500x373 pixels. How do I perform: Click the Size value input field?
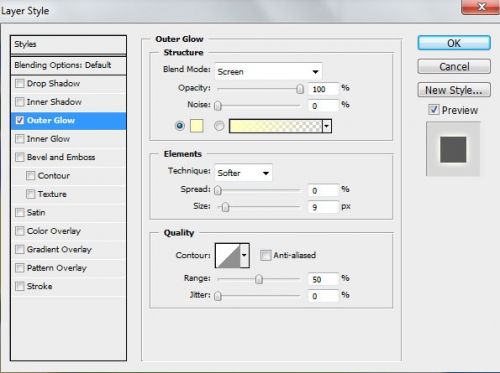click(x=323, y=207)
